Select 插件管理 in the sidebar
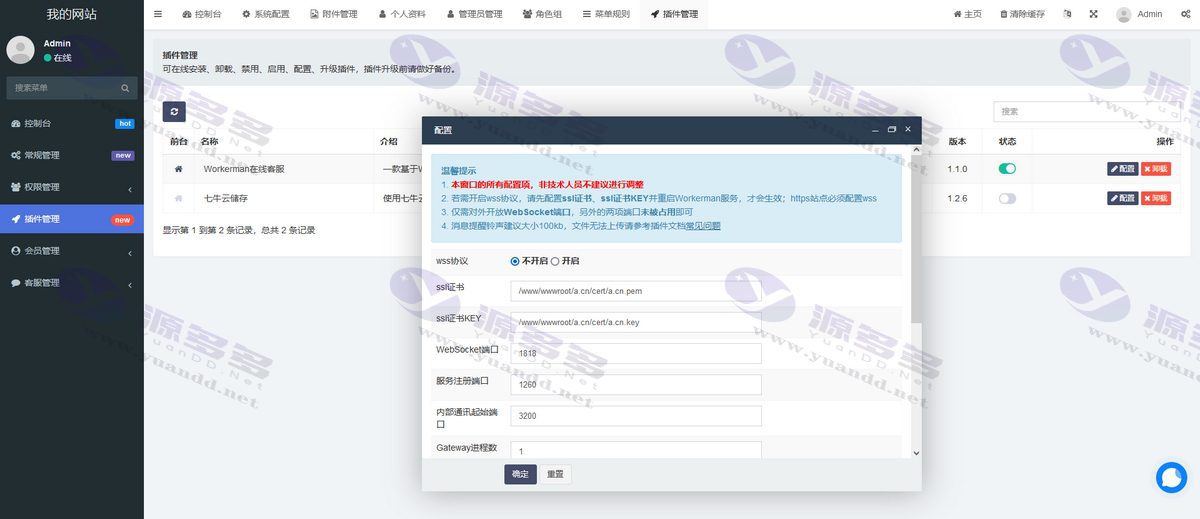Viewport: 1200px width, 519px height. (x=72, y=219)
